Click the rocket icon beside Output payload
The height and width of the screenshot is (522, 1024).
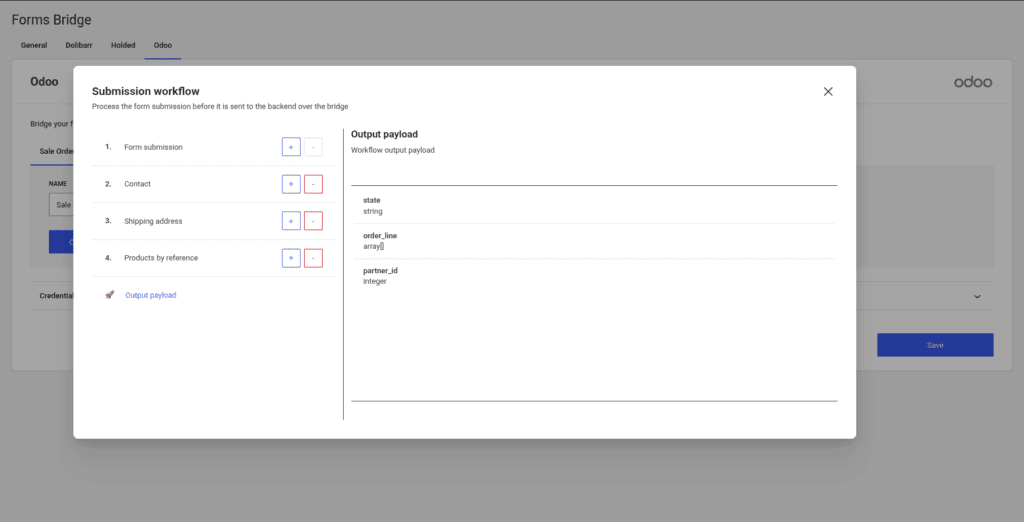[x=110, y=295]
